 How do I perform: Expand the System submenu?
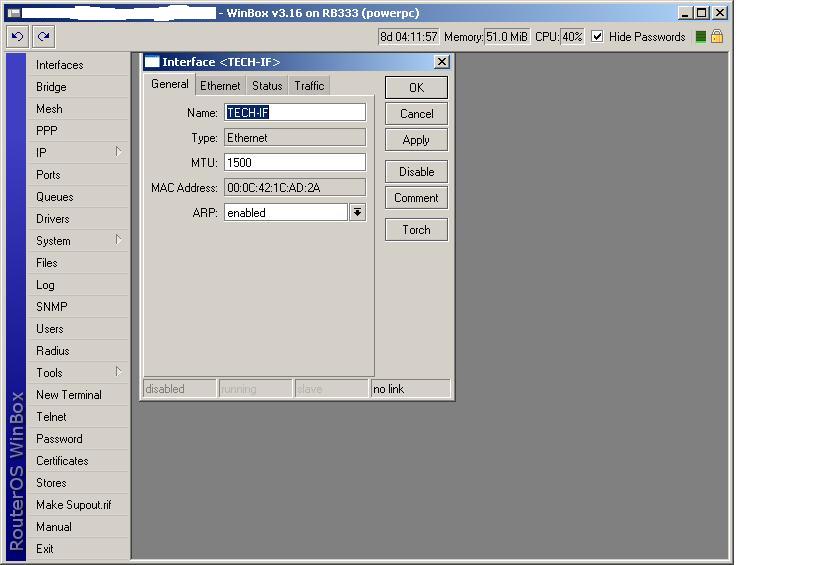pyautogui.click(x=118, y=239)
